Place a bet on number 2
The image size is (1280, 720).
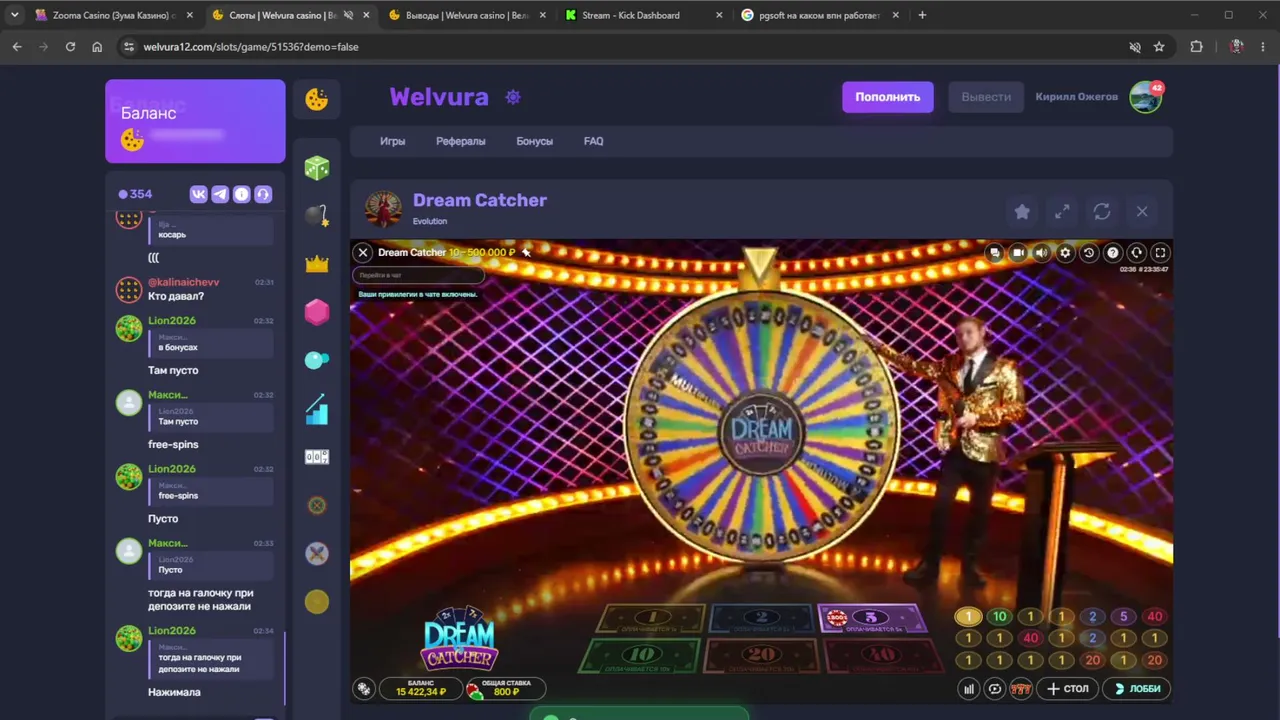[762, 619]
